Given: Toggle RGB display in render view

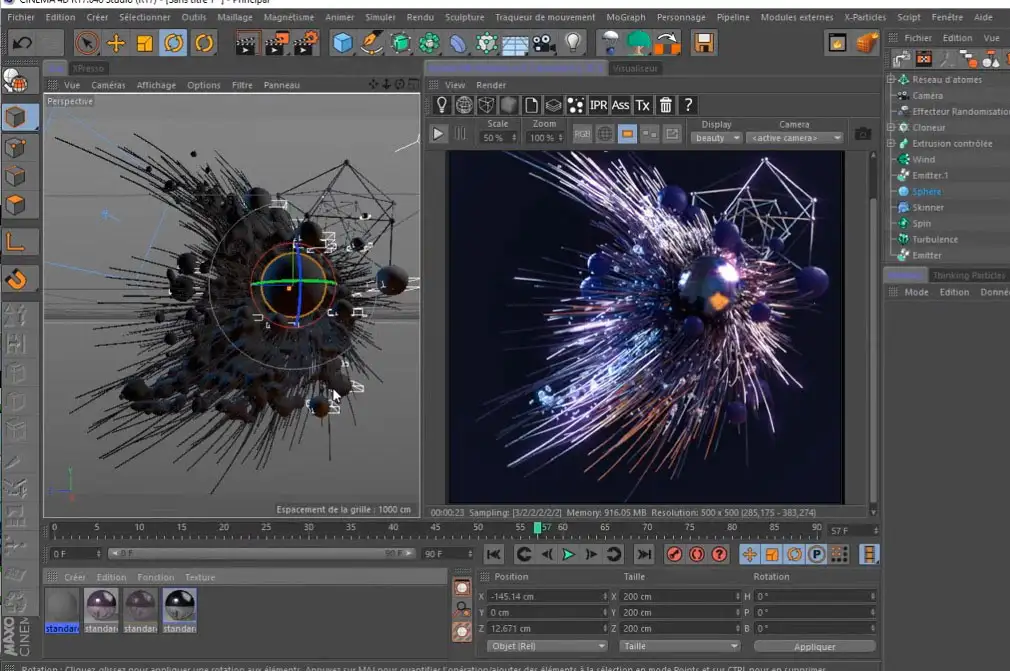Looking at the screenshot, I should (582, 134).
